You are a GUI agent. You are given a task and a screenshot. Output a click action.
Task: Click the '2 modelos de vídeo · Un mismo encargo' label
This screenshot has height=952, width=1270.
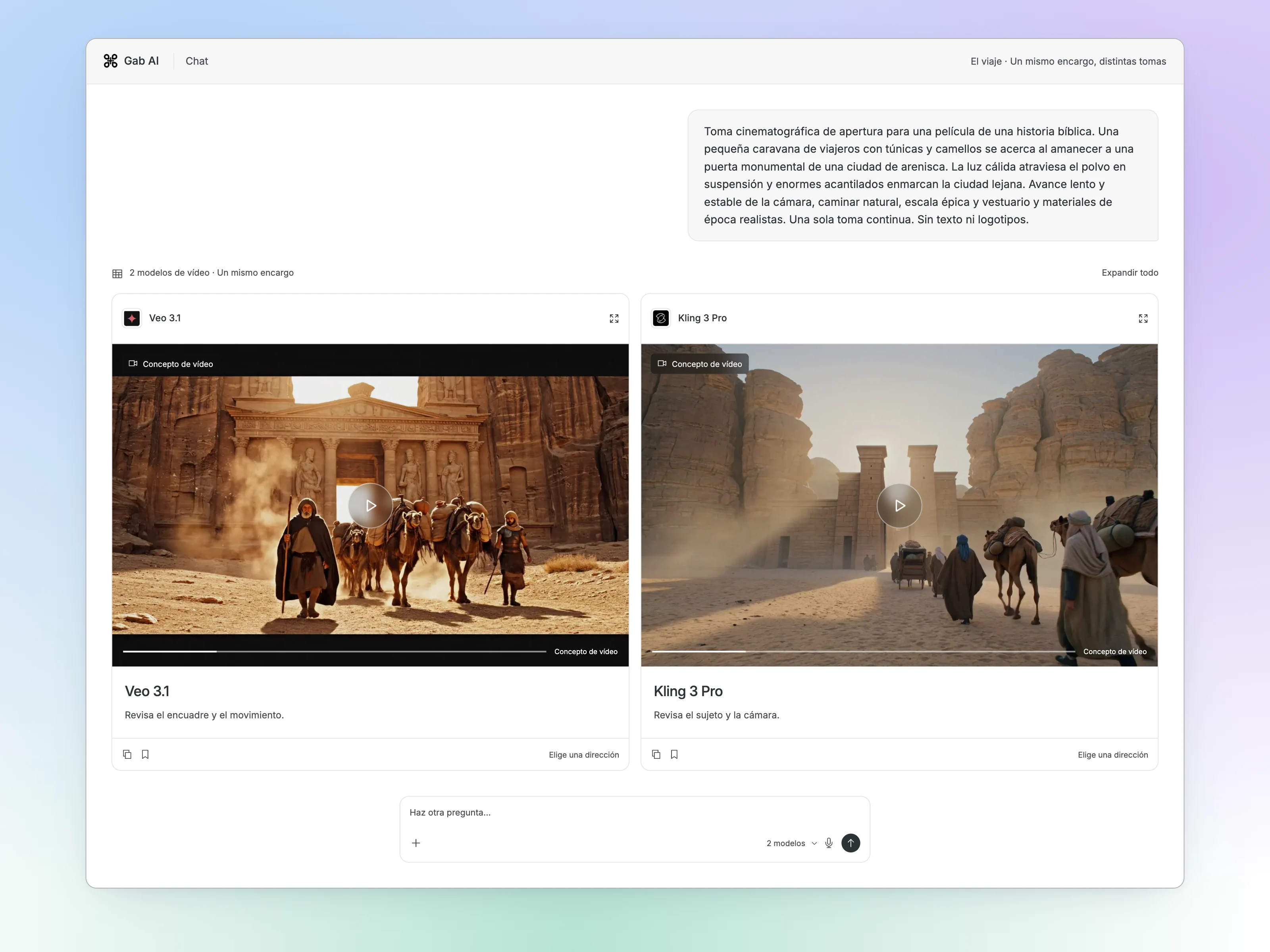(x=211, y=273)
